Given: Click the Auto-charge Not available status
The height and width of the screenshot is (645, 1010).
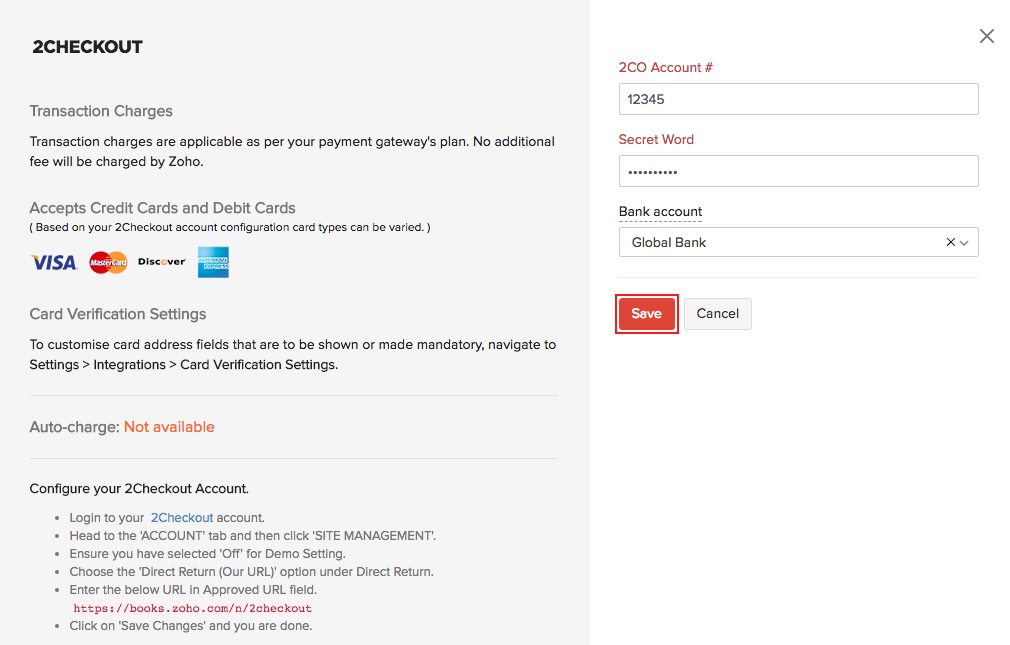Looking at the screenshot, I should coord(169,427).
